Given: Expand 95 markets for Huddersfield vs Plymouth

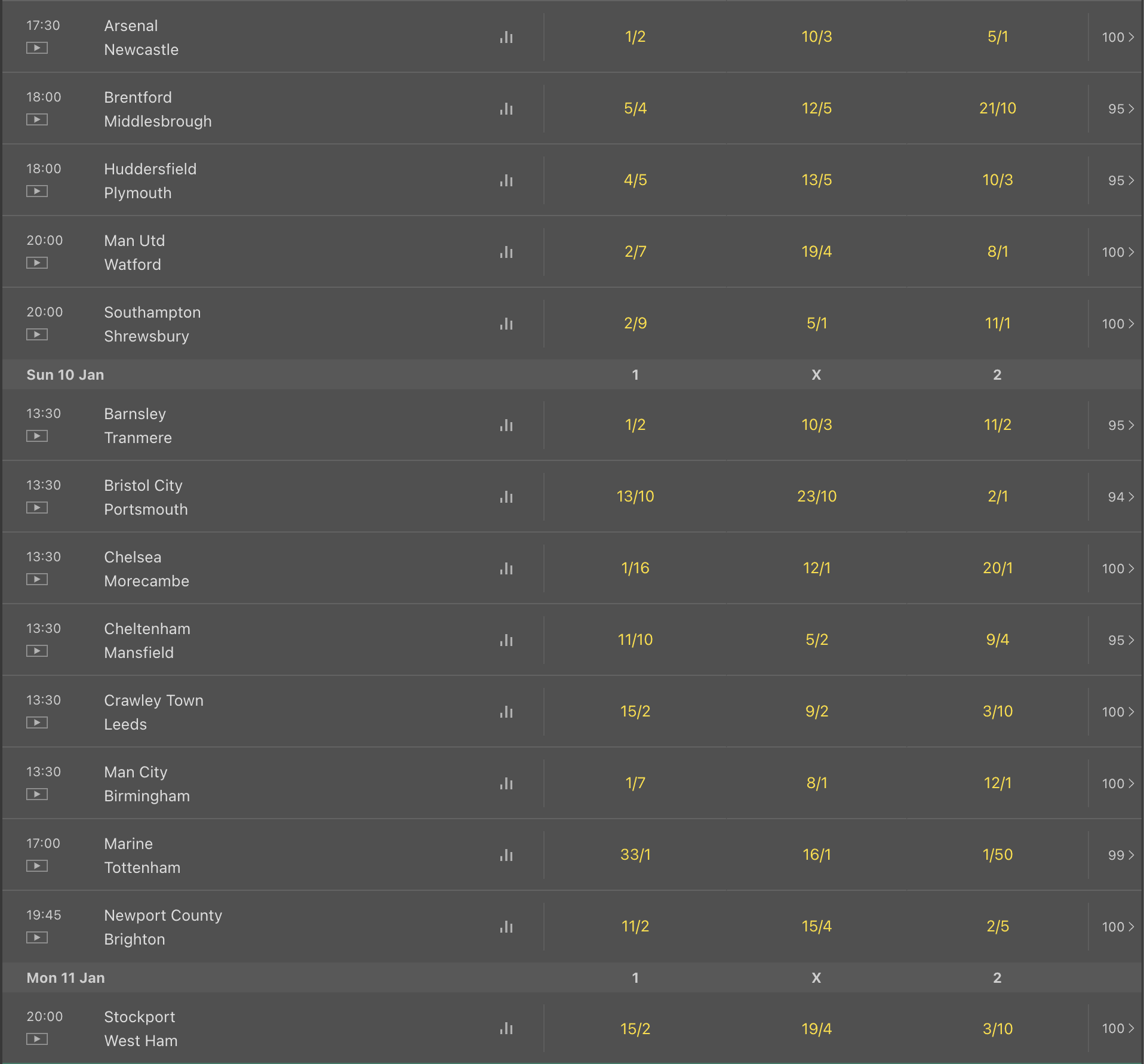Looking at the screenshot, I should pos(1121,180).
